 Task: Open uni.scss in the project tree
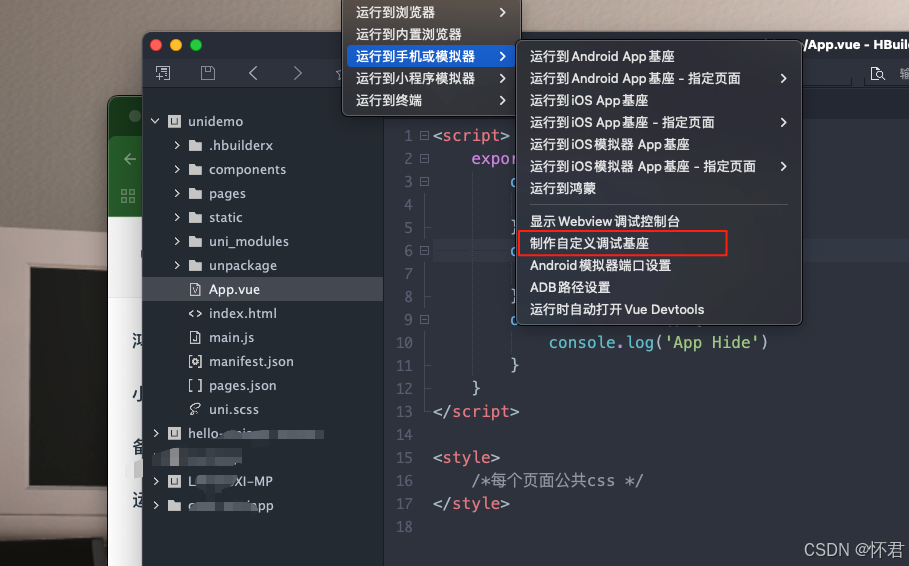(263, 409)
